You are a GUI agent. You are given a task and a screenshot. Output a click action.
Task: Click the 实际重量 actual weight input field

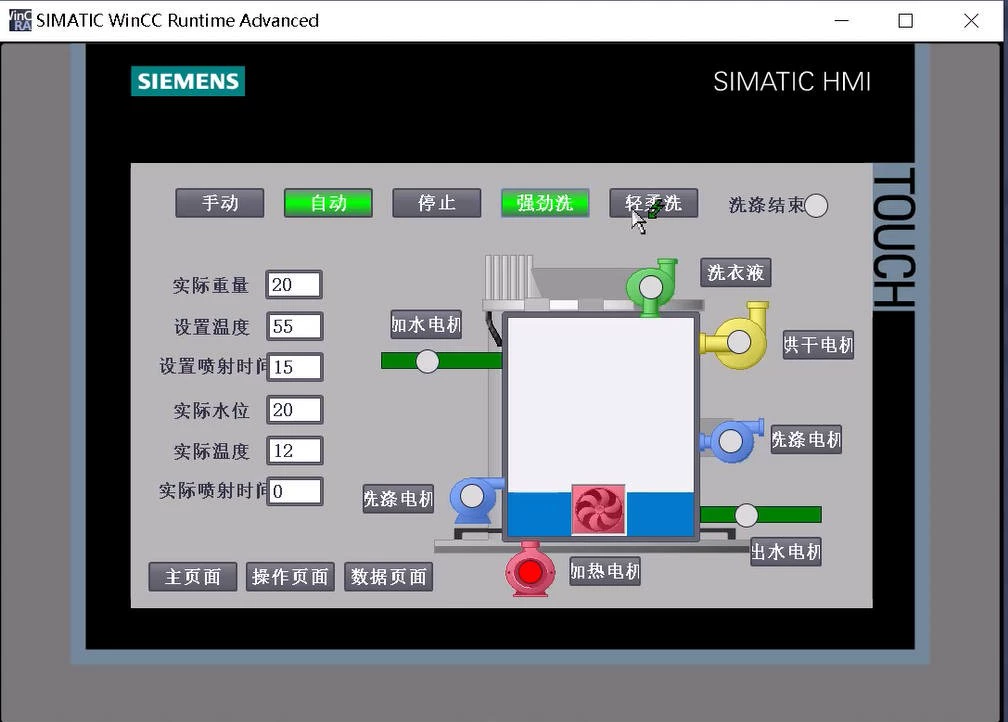coord(293,285)
